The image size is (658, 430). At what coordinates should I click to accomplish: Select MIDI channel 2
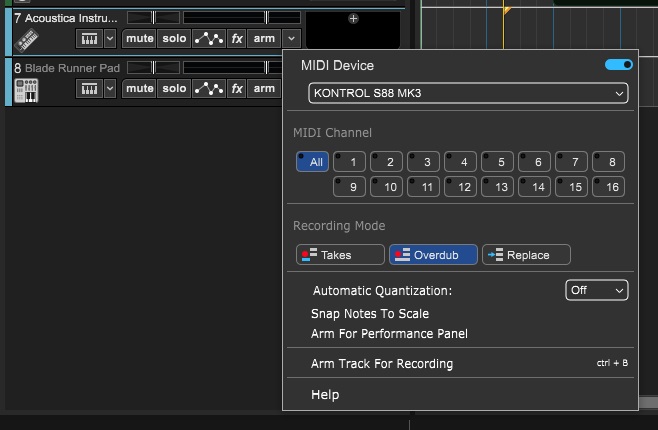[386, 162]
